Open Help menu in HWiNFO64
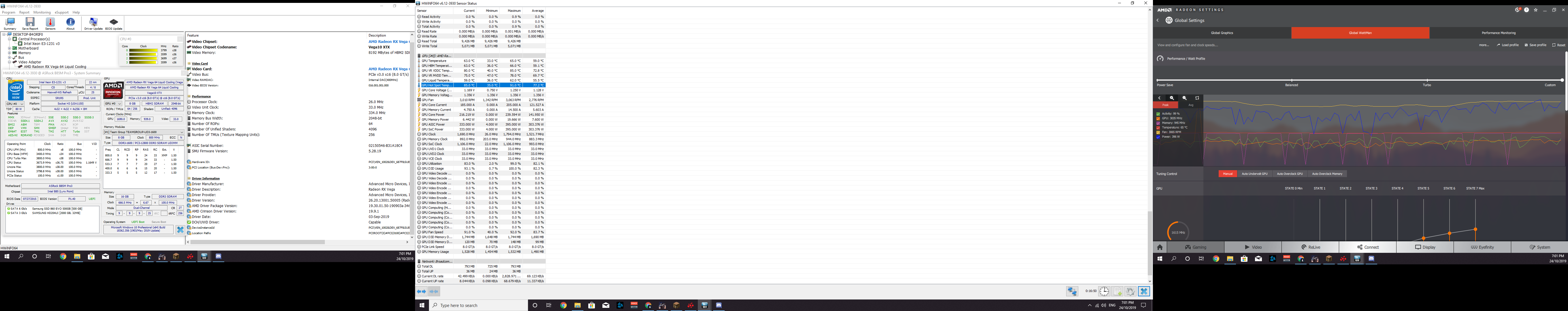This screenshot has width=1568, height=311. pyautogui.click(x=76, y=12)
